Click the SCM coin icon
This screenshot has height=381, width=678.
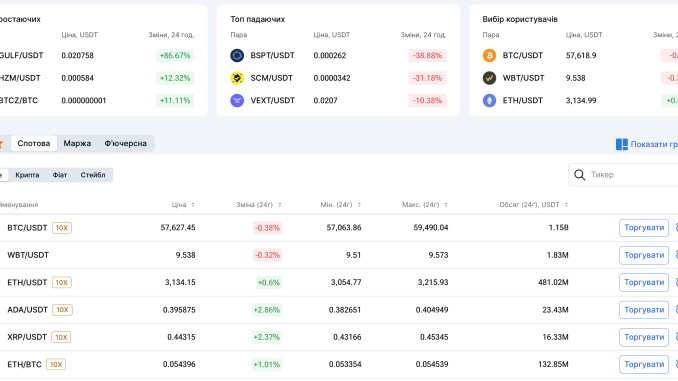tap(237, 78)
